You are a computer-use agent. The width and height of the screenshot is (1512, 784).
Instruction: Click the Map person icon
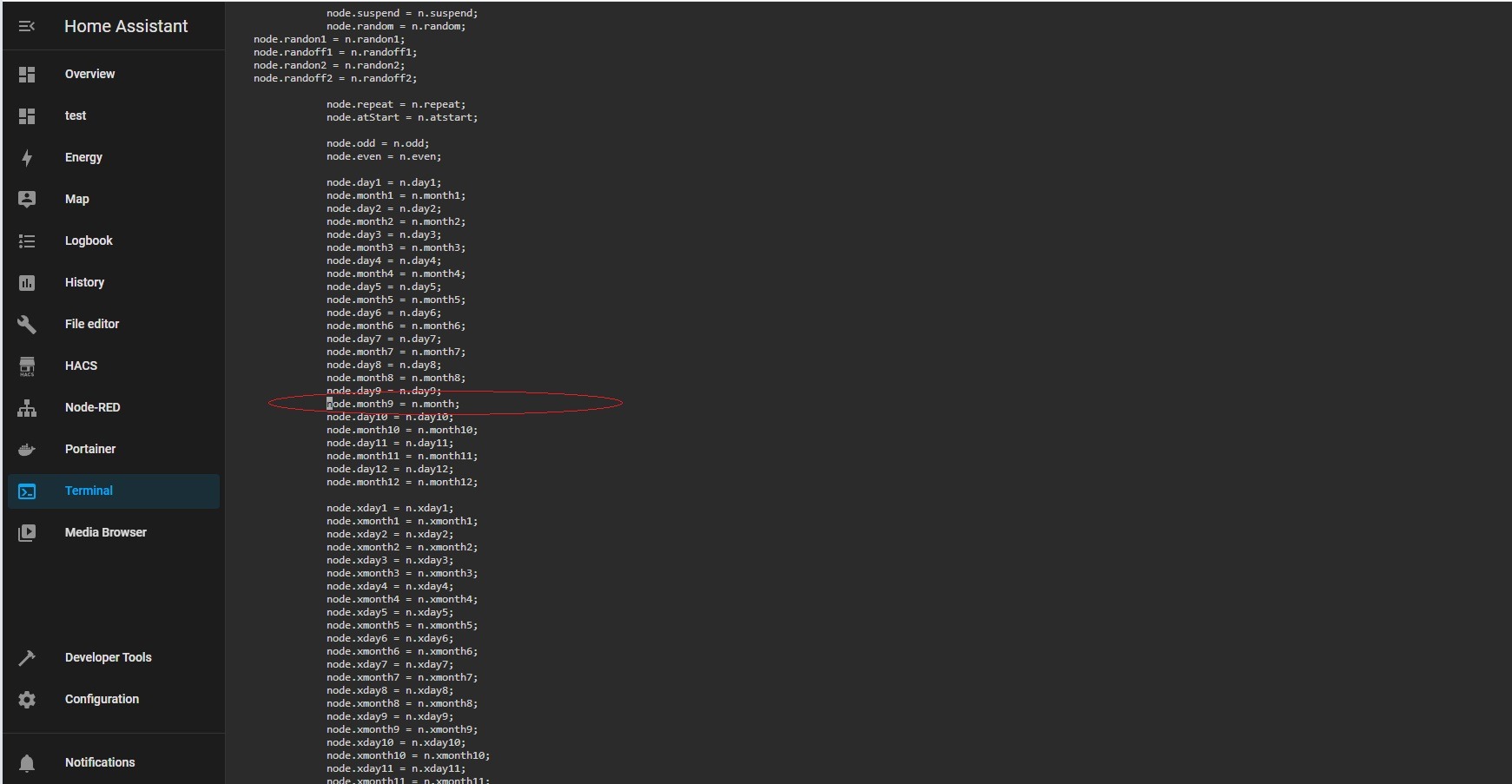27,200
